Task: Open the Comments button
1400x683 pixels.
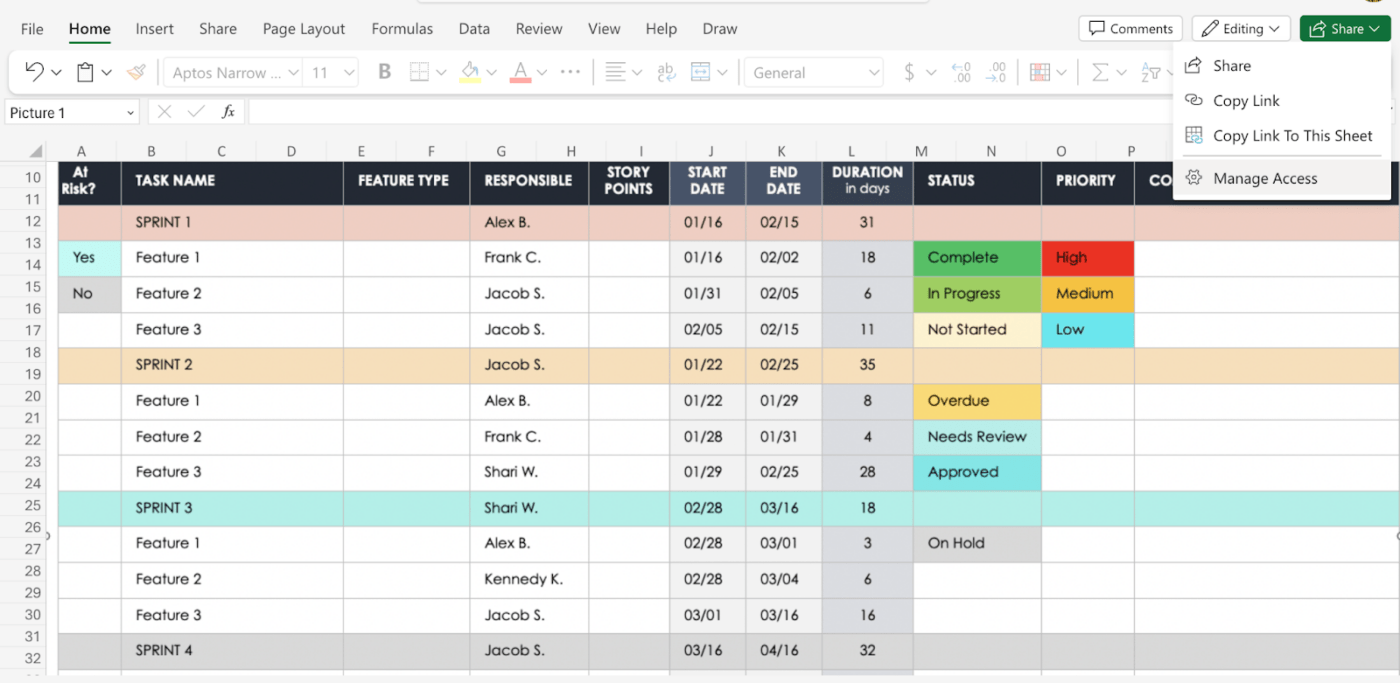Action: [x=1130, y=29]
